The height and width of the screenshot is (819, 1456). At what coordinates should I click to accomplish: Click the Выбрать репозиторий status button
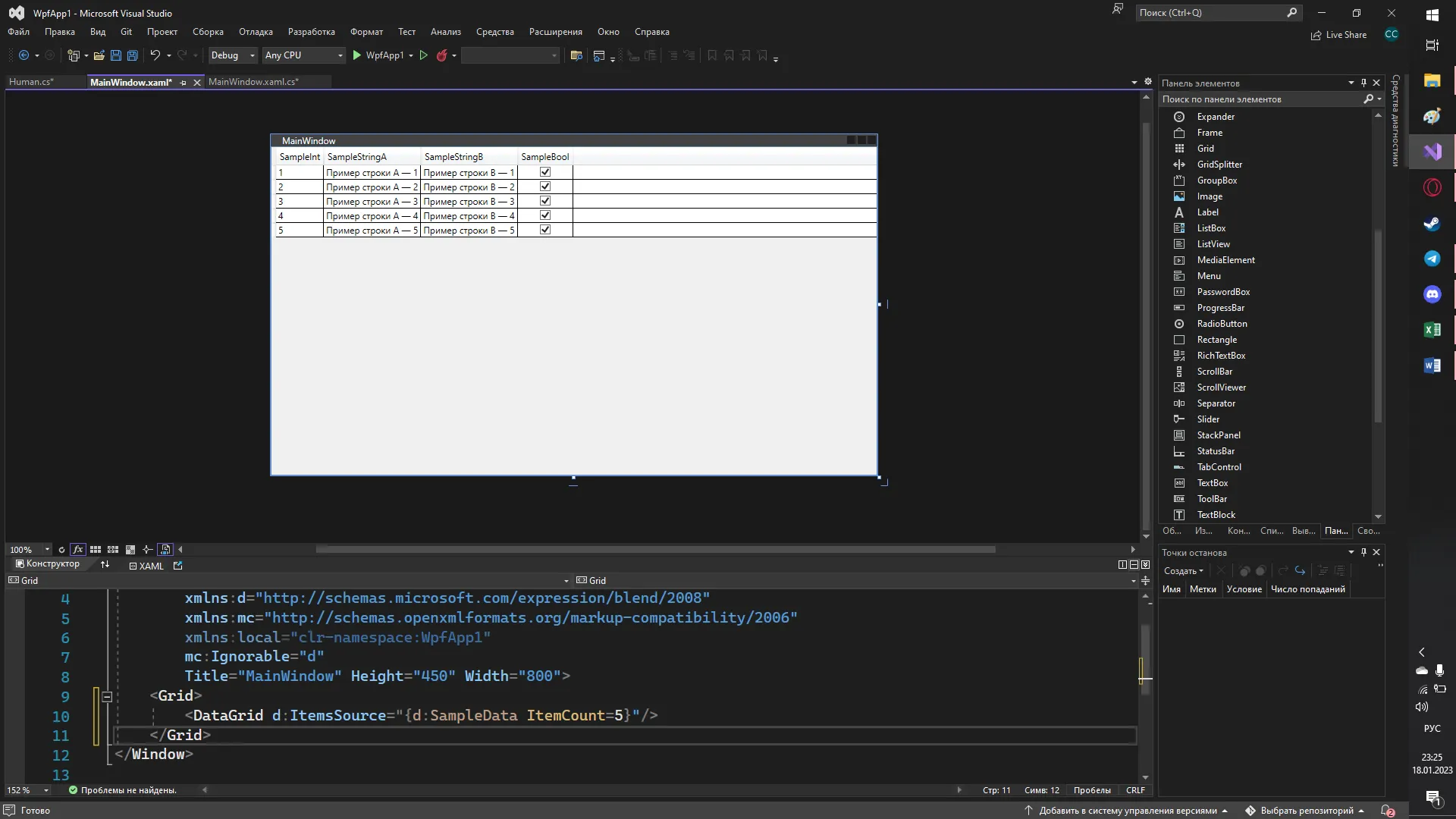click(x=1304, y=811)
